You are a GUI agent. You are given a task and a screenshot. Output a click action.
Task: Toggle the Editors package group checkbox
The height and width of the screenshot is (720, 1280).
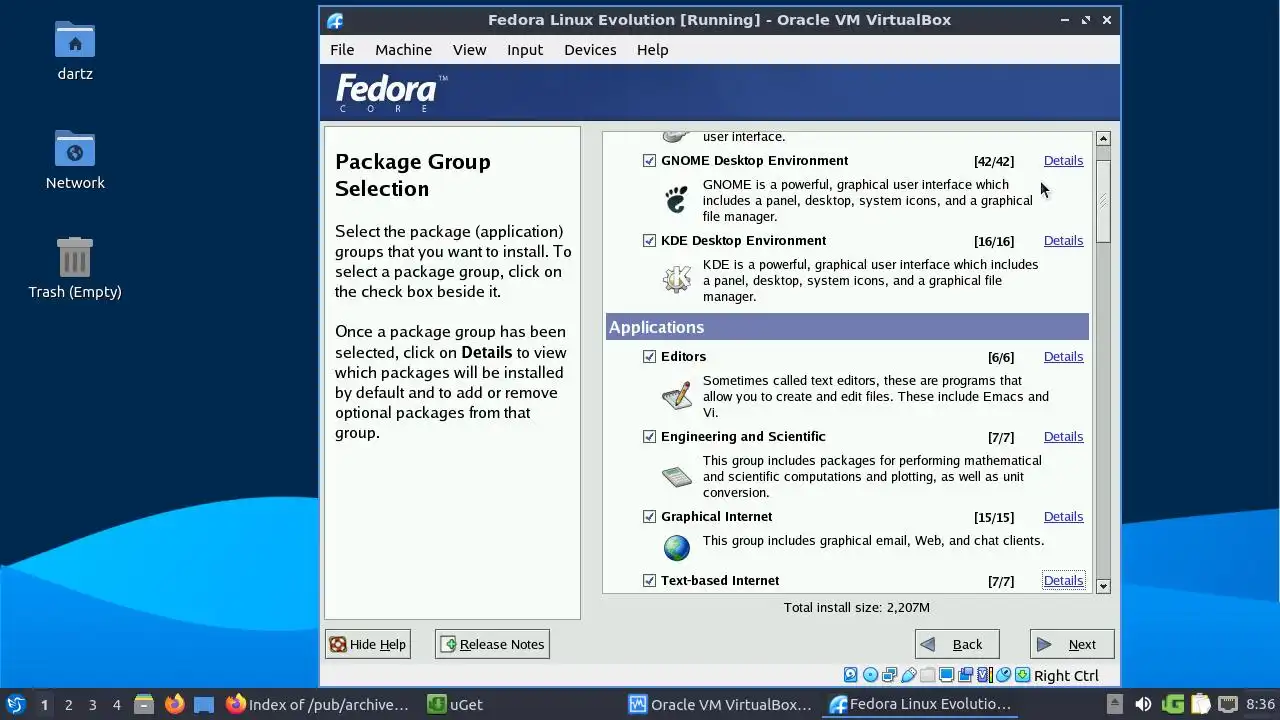[x=649, y=356]
